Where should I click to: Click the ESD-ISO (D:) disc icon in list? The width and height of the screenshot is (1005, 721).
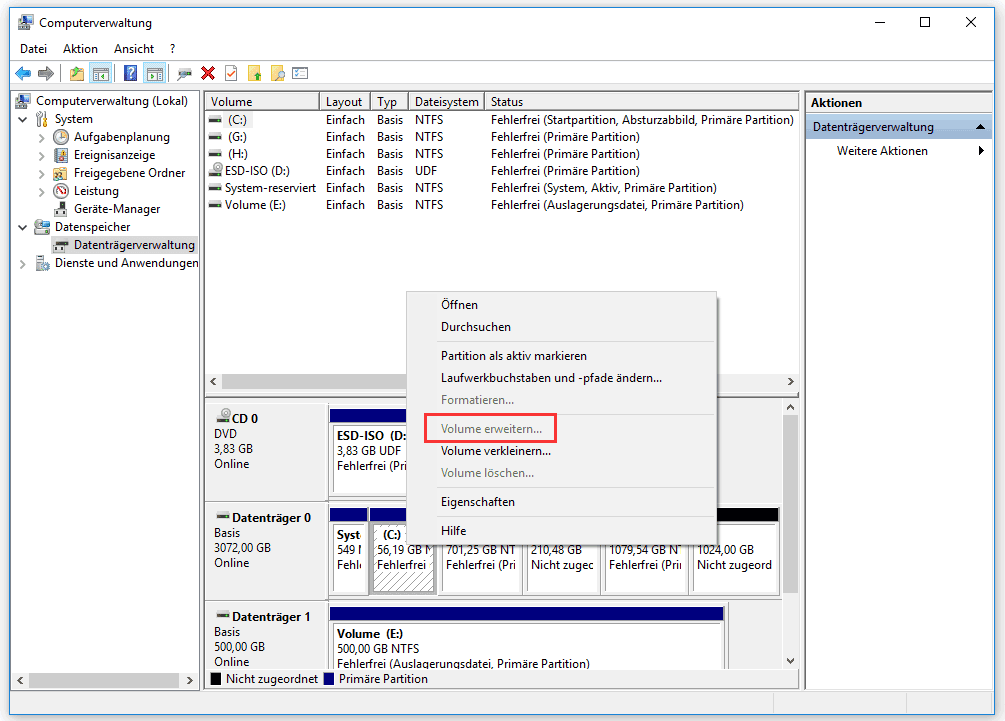coord(216,170)
